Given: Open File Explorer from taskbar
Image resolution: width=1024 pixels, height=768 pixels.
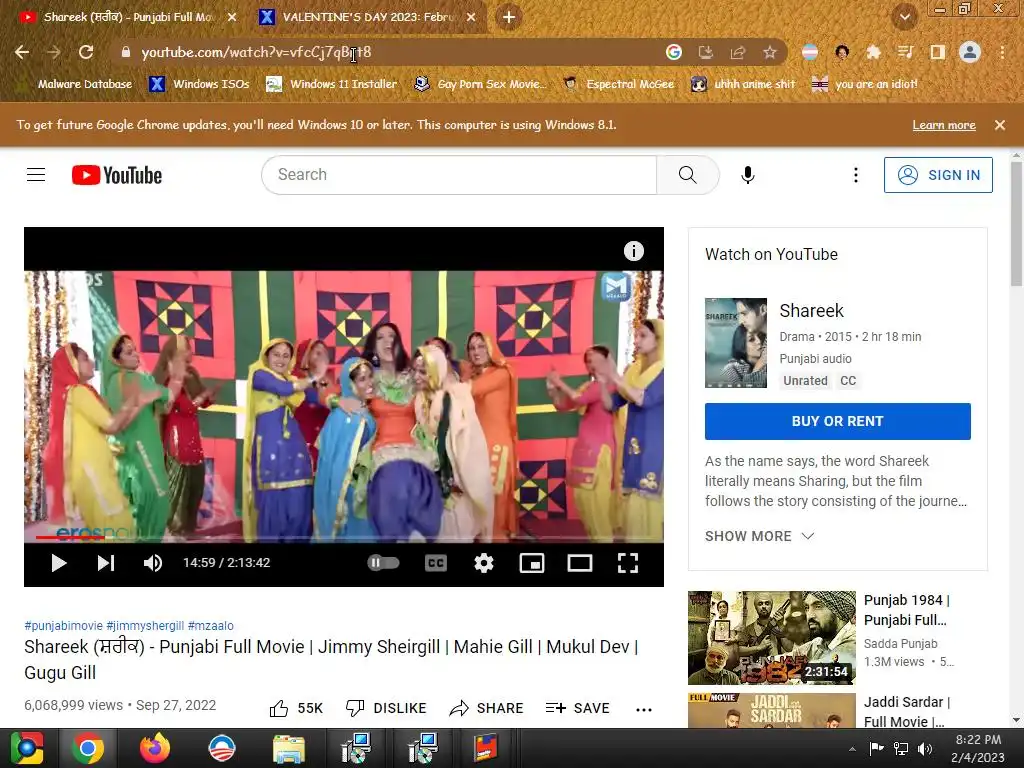Looking at the screenshot, I should click(288, 748).
